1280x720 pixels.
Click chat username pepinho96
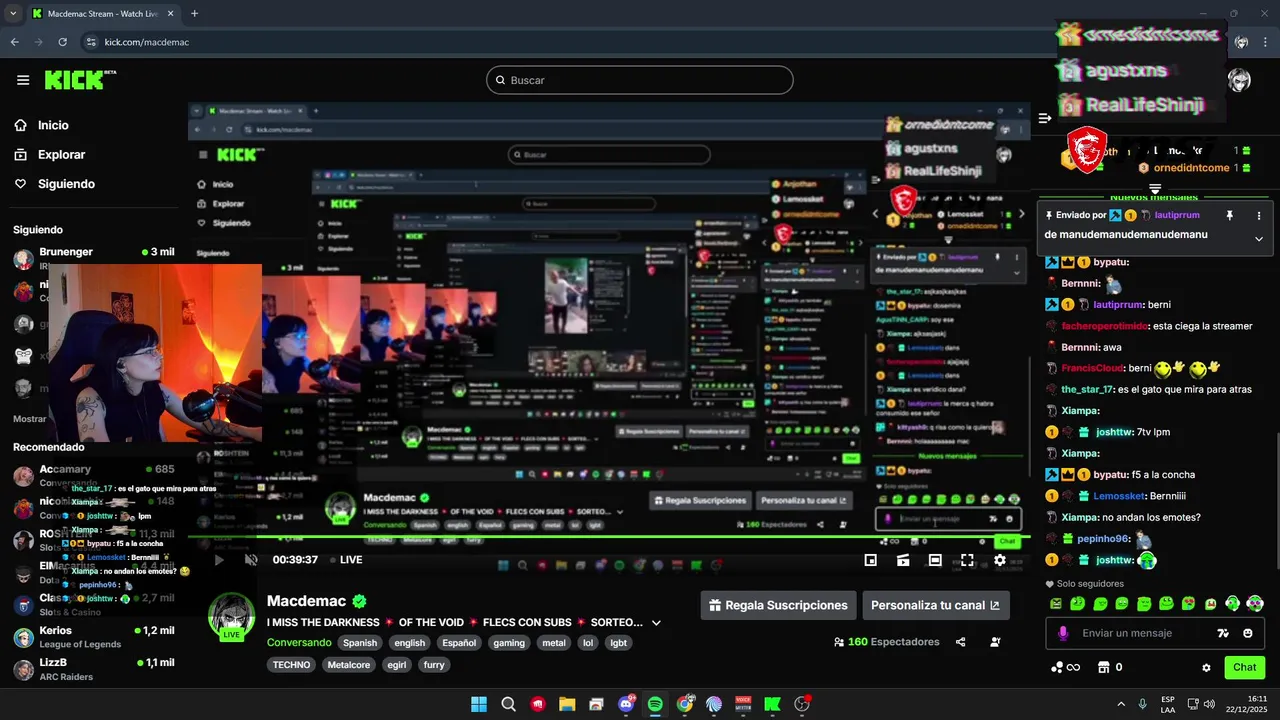click(1103, 539)
